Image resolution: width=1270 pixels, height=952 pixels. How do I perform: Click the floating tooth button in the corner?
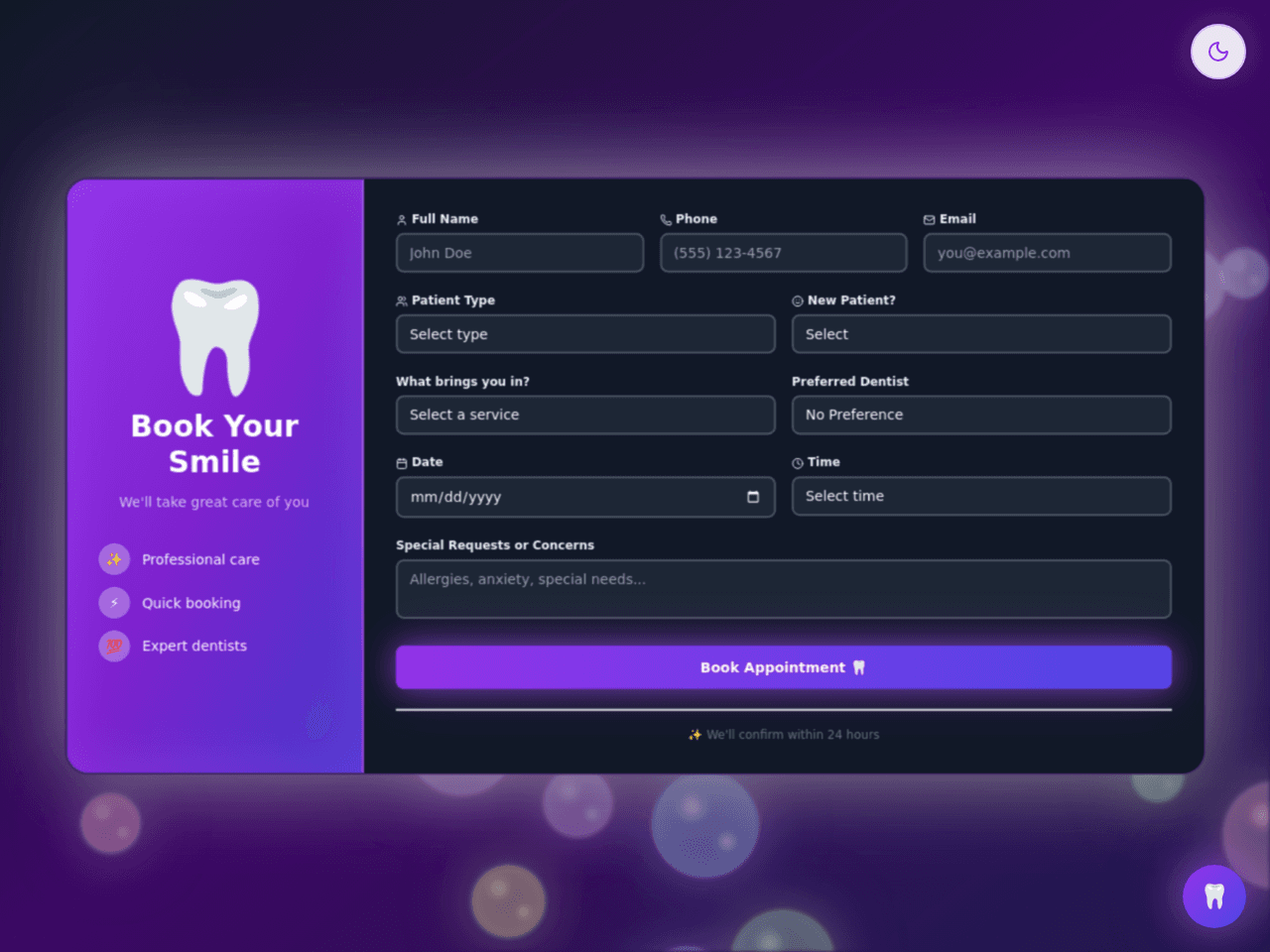1213,896
